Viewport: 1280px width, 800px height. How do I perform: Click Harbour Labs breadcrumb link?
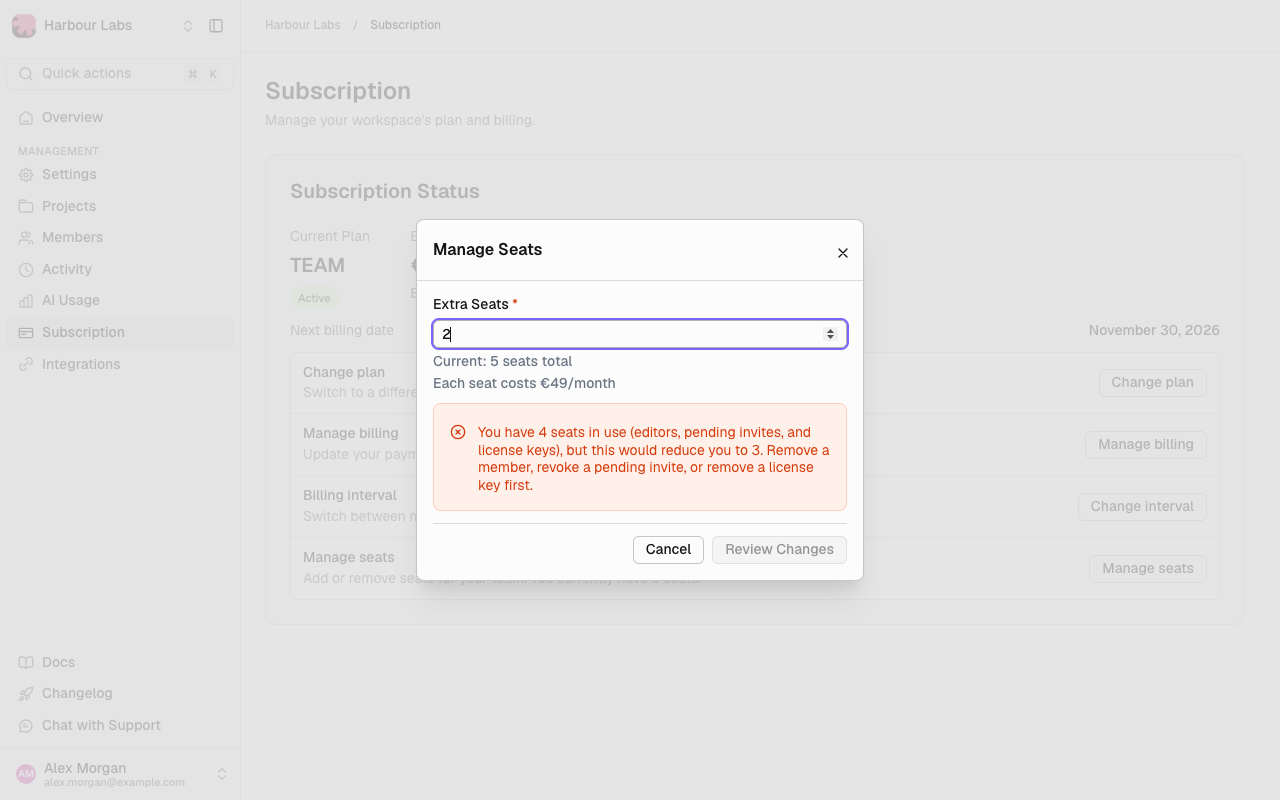tap(303, 25)
